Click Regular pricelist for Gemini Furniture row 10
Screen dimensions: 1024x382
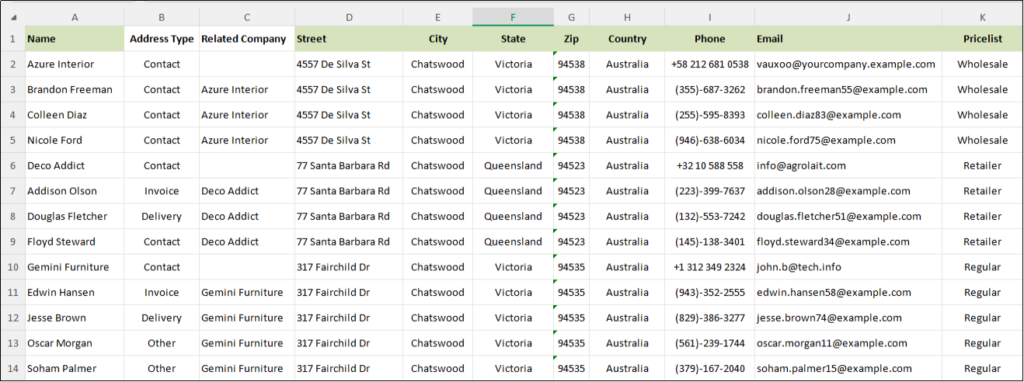982,267
